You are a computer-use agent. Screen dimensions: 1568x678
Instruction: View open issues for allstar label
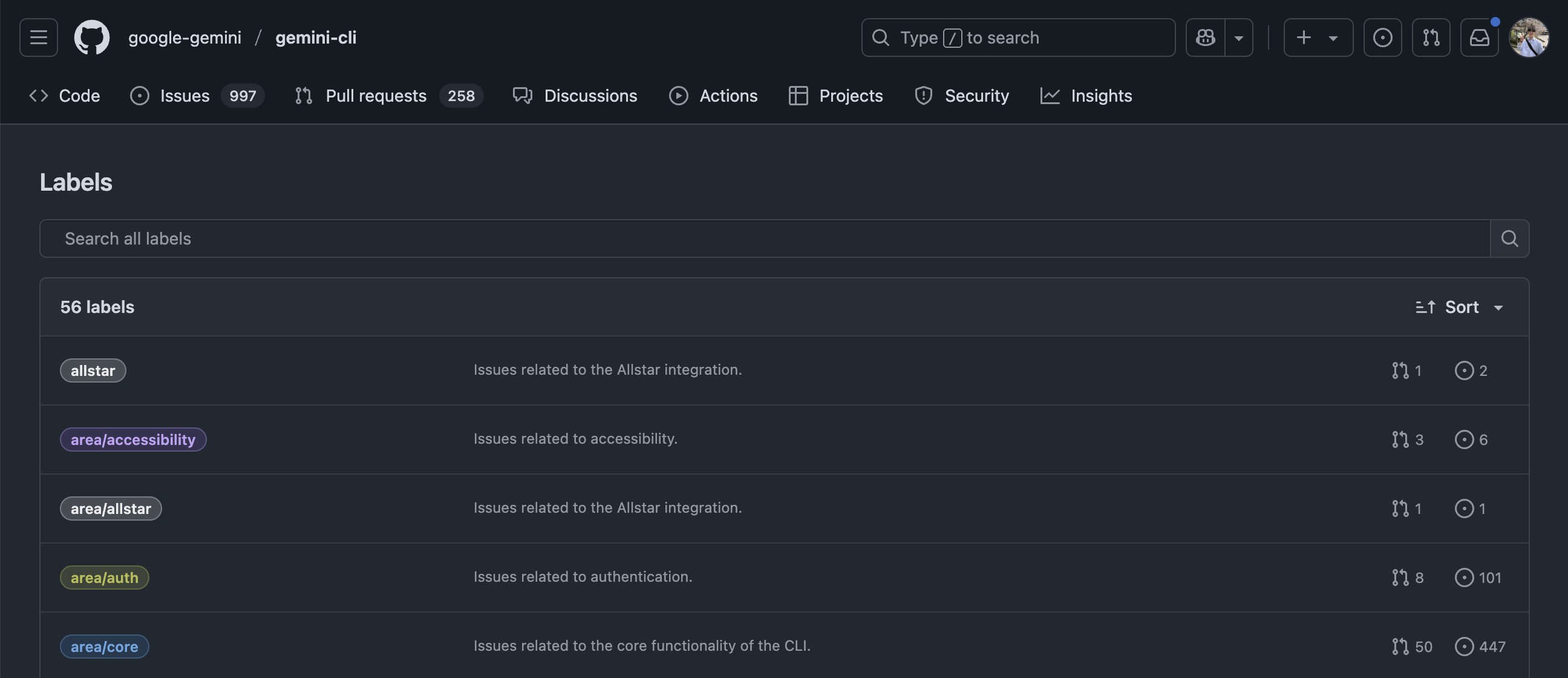[1471, 370]
